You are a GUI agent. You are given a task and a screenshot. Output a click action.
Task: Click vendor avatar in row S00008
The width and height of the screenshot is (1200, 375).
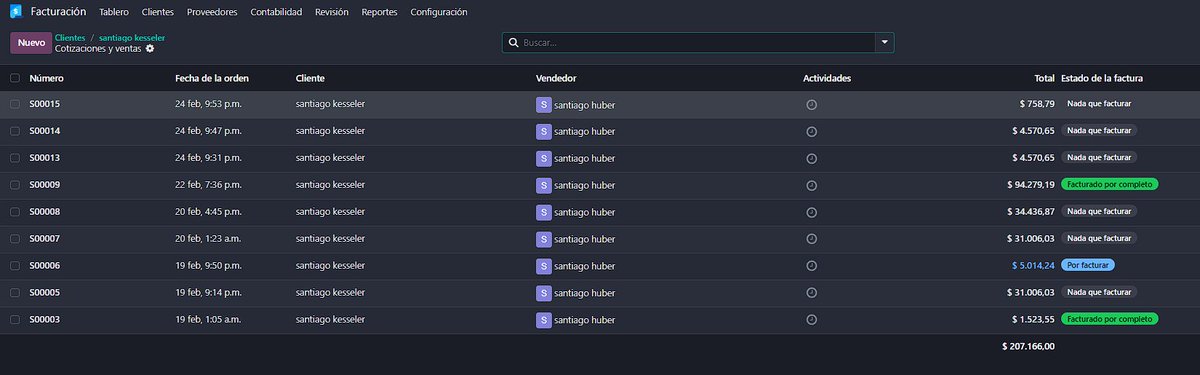544,212
